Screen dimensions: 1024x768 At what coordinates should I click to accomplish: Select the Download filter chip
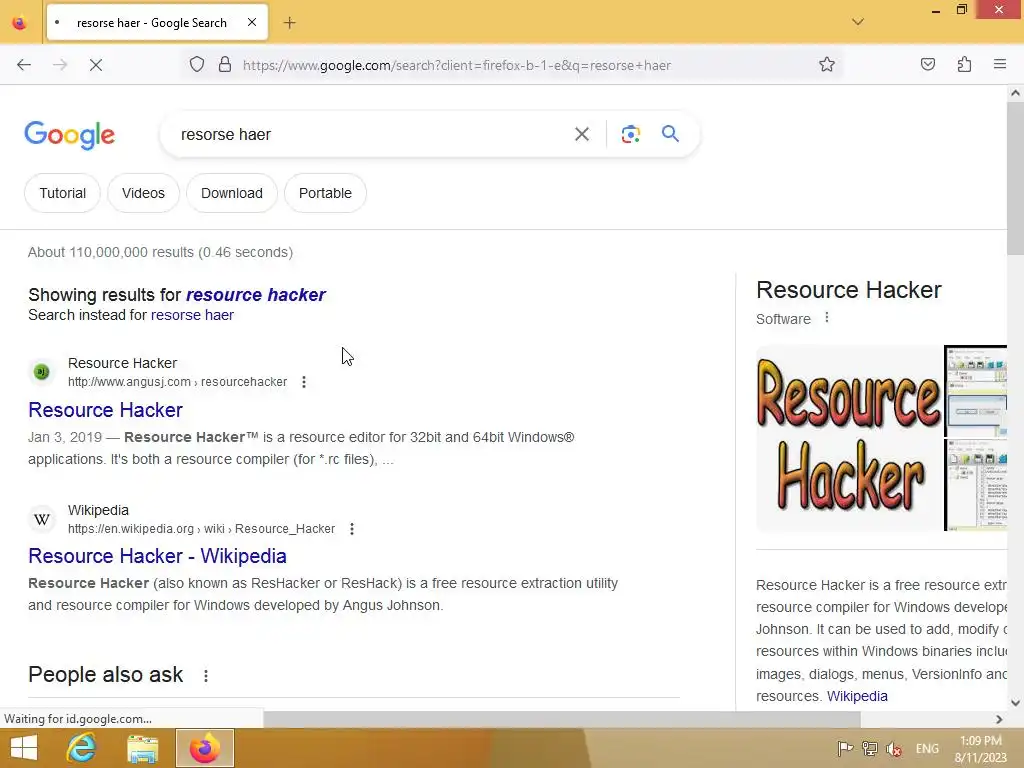point(232,193)
